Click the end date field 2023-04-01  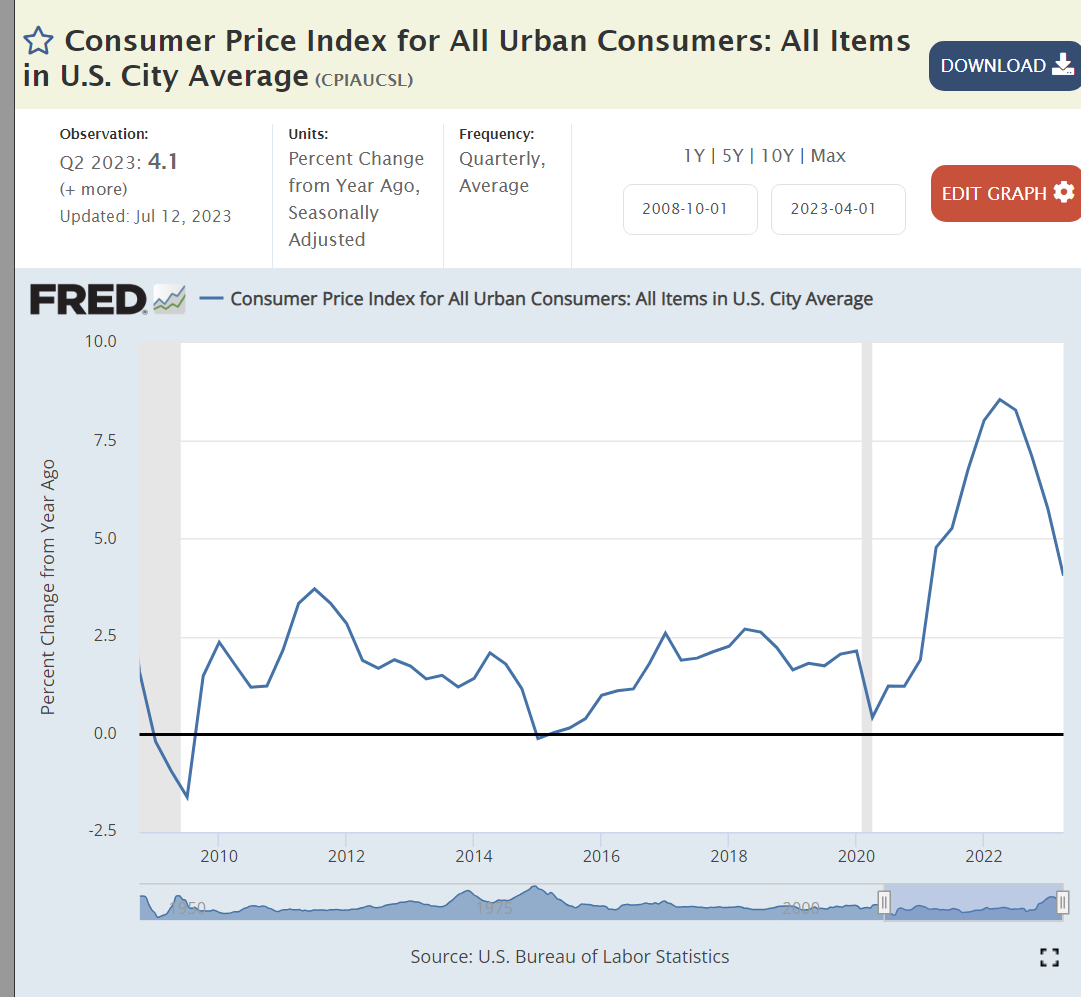tap(838, 209)
